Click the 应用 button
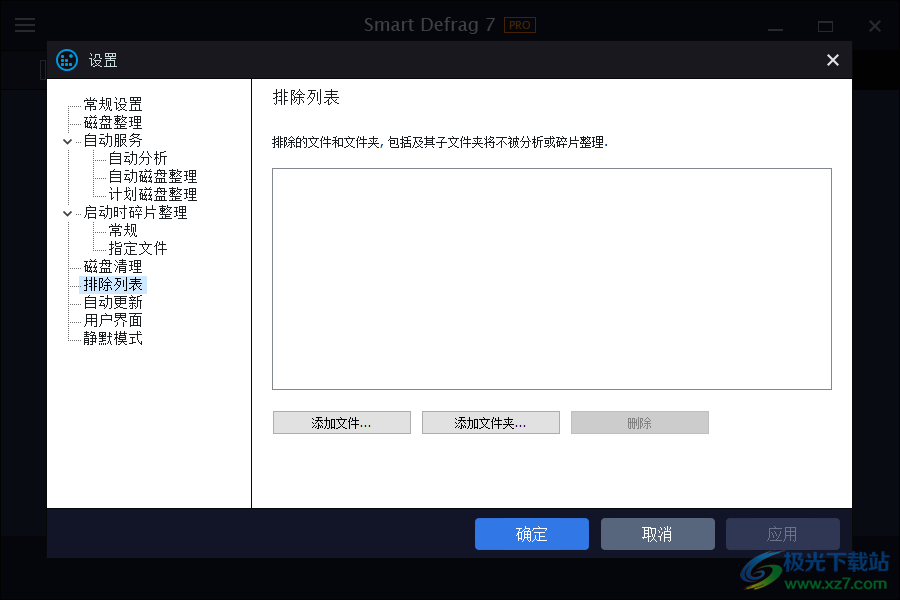This screenshot has width=900, height=600. point(783,534)
